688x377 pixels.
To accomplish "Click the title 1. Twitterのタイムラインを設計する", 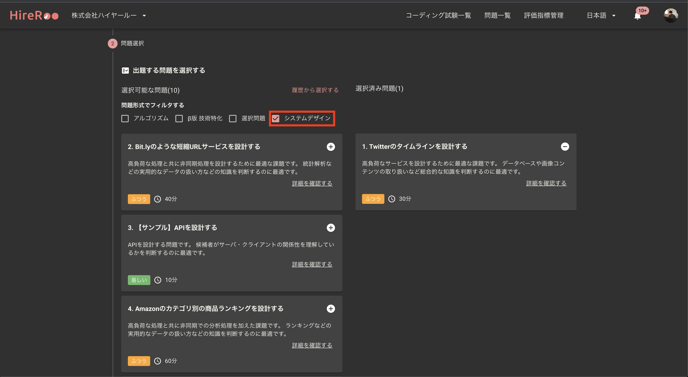I will click(415, 147).
